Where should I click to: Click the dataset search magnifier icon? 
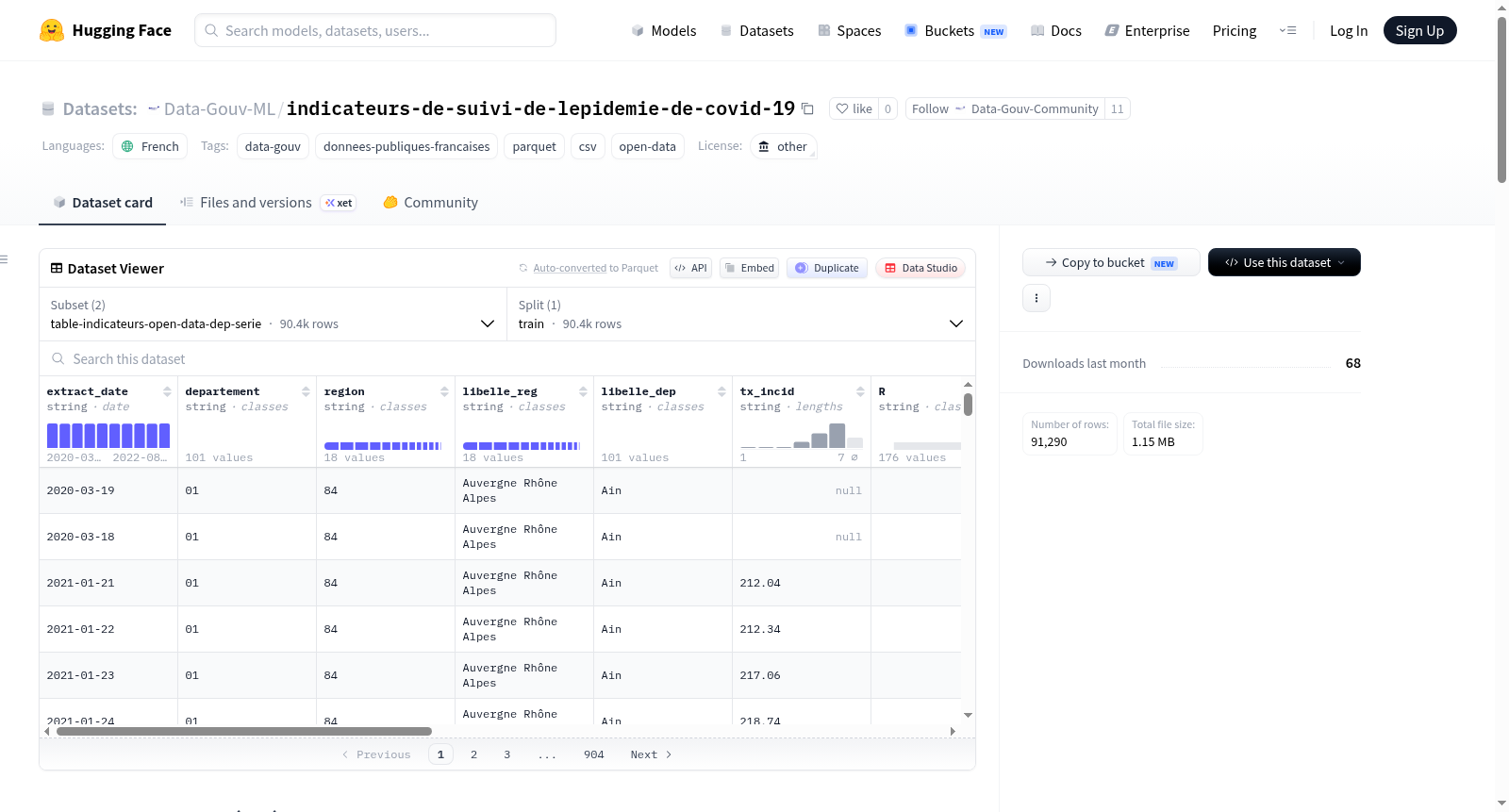[58, 358]
